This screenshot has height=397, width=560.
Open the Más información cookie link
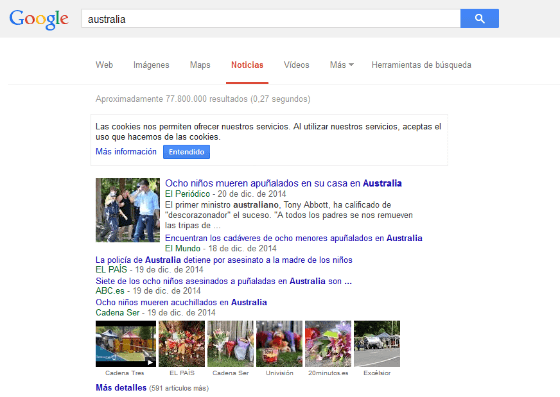point(126,152)
